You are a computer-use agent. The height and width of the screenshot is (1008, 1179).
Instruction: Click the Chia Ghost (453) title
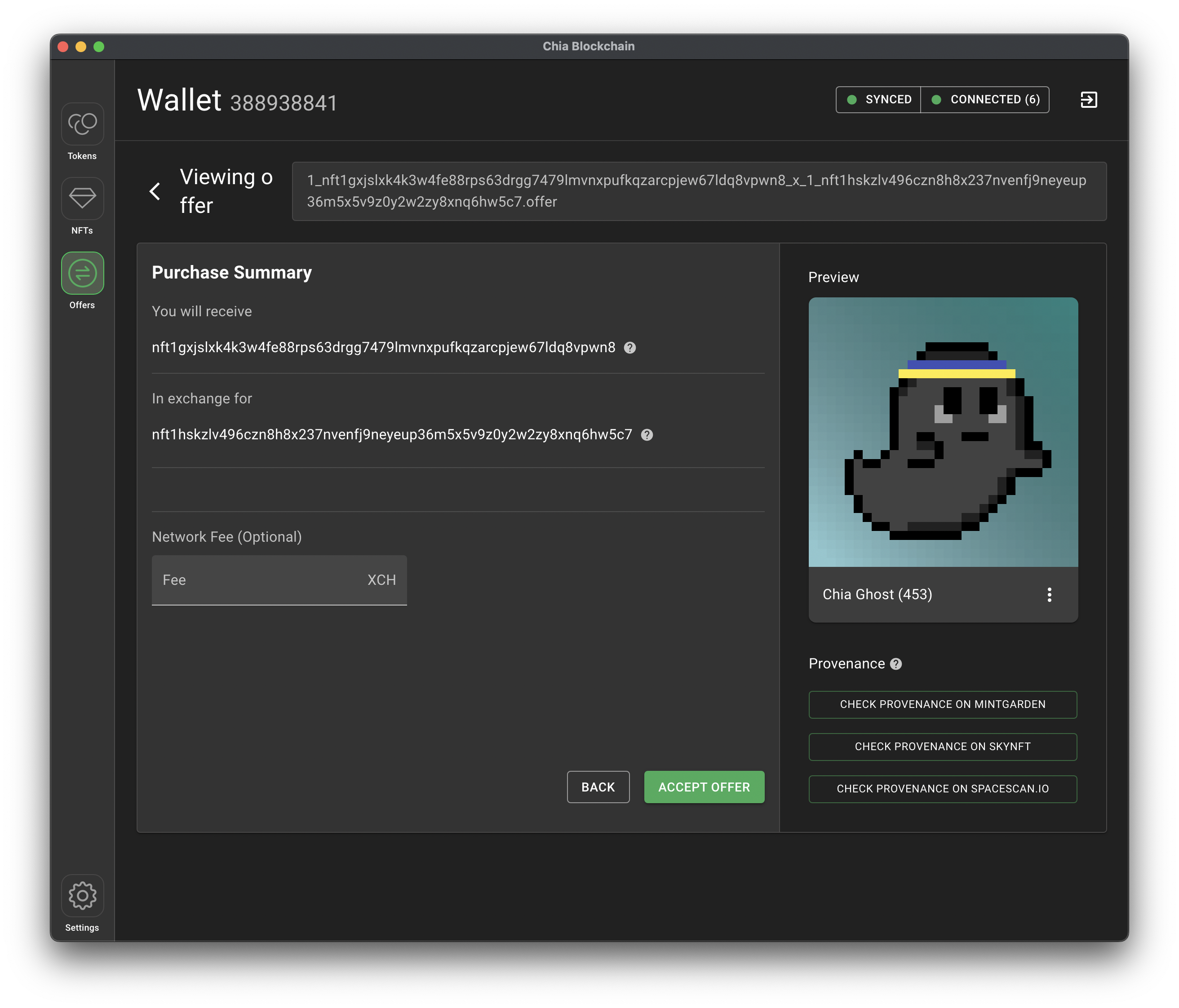[x=877, y=594]
